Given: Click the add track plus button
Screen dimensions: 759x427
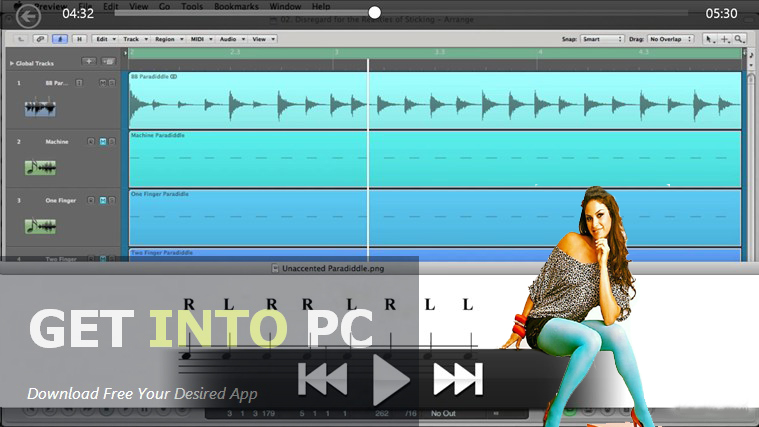Looking at the screenshot, I should pyautogui.click(x=89, y=61).
